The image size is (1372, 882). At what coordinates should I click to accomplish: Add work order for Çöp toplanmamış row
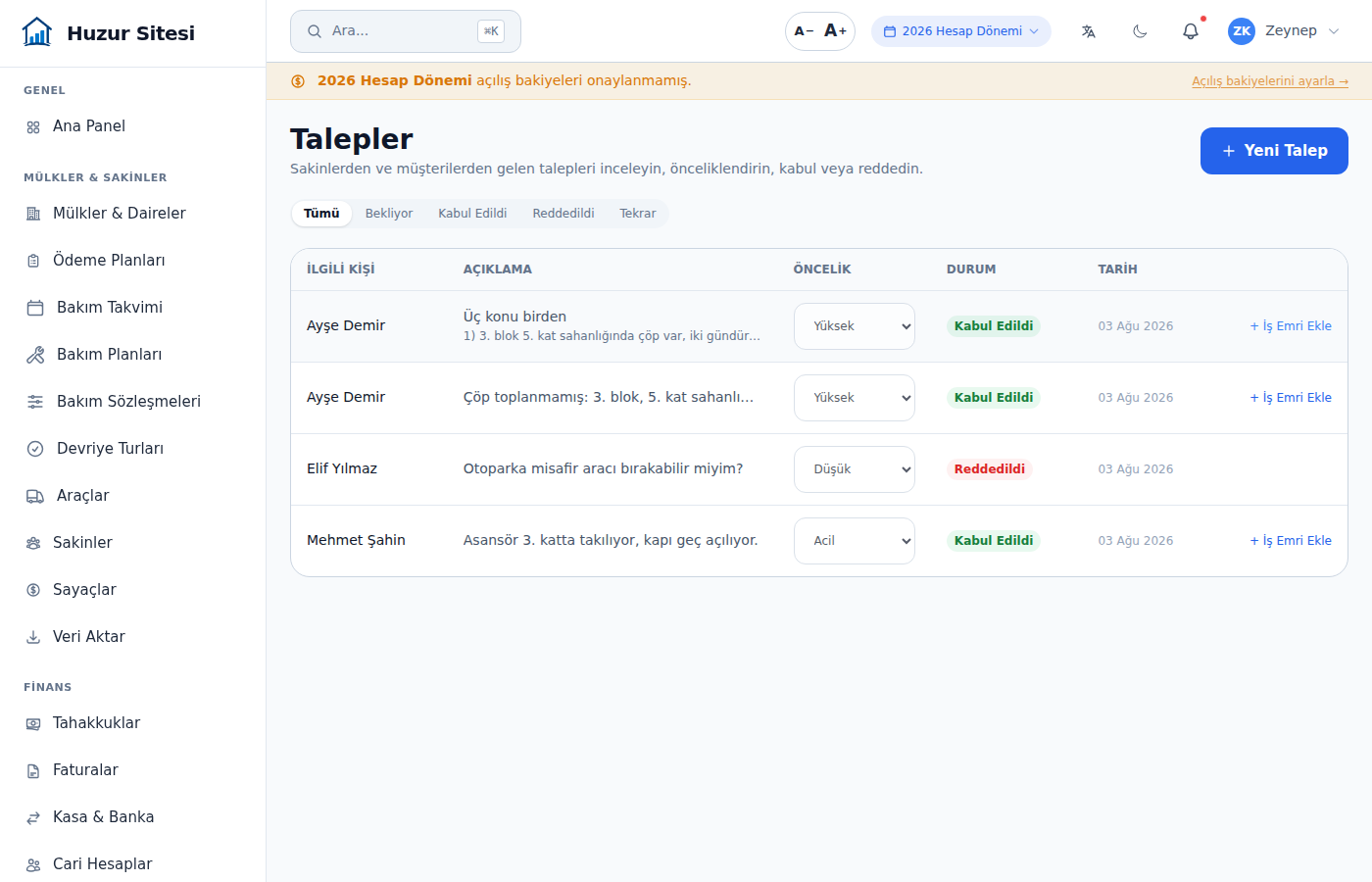(x=1291, y=398)
